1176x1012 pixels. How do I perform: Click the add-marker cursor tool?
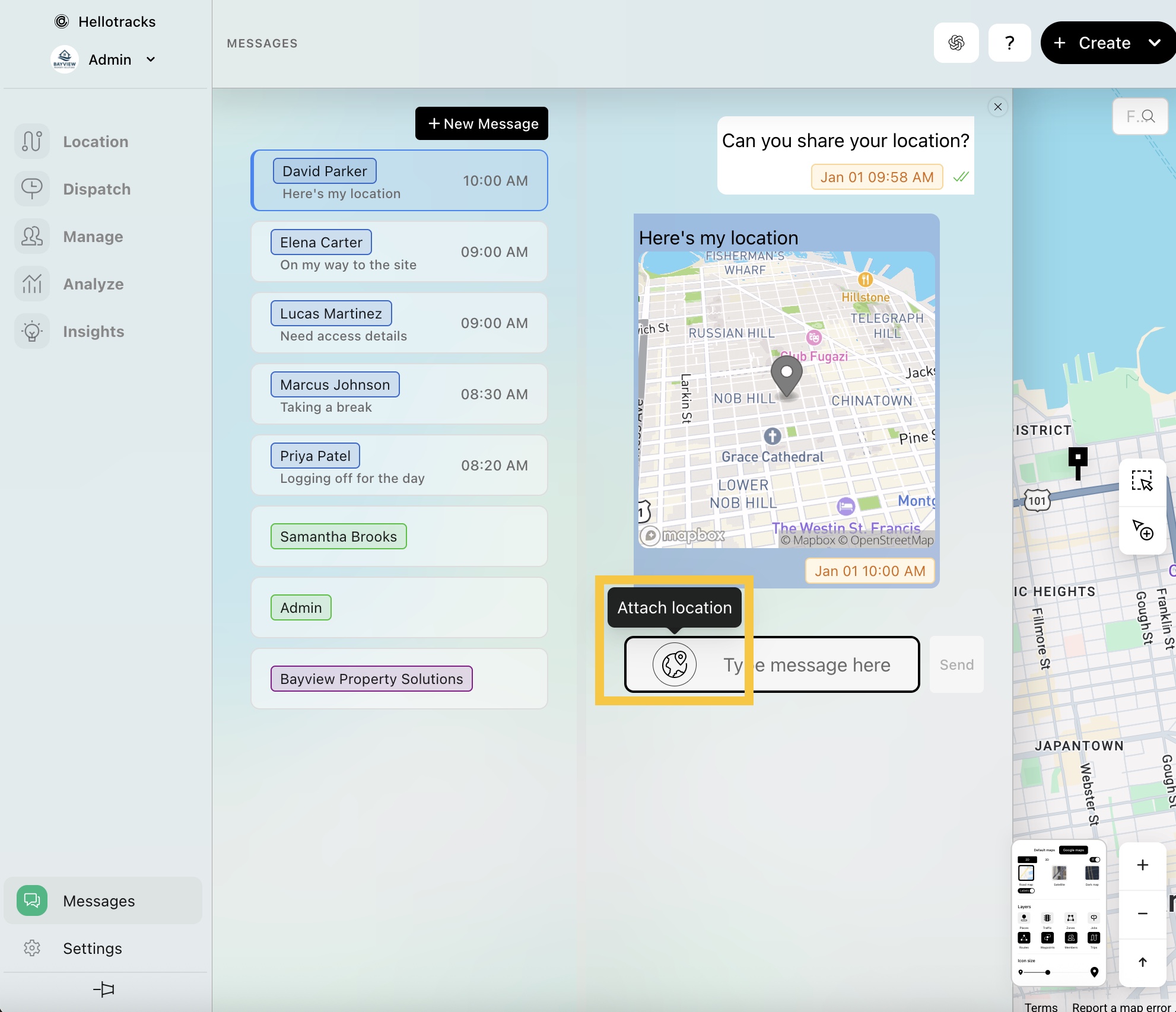tap(1142, 529)
